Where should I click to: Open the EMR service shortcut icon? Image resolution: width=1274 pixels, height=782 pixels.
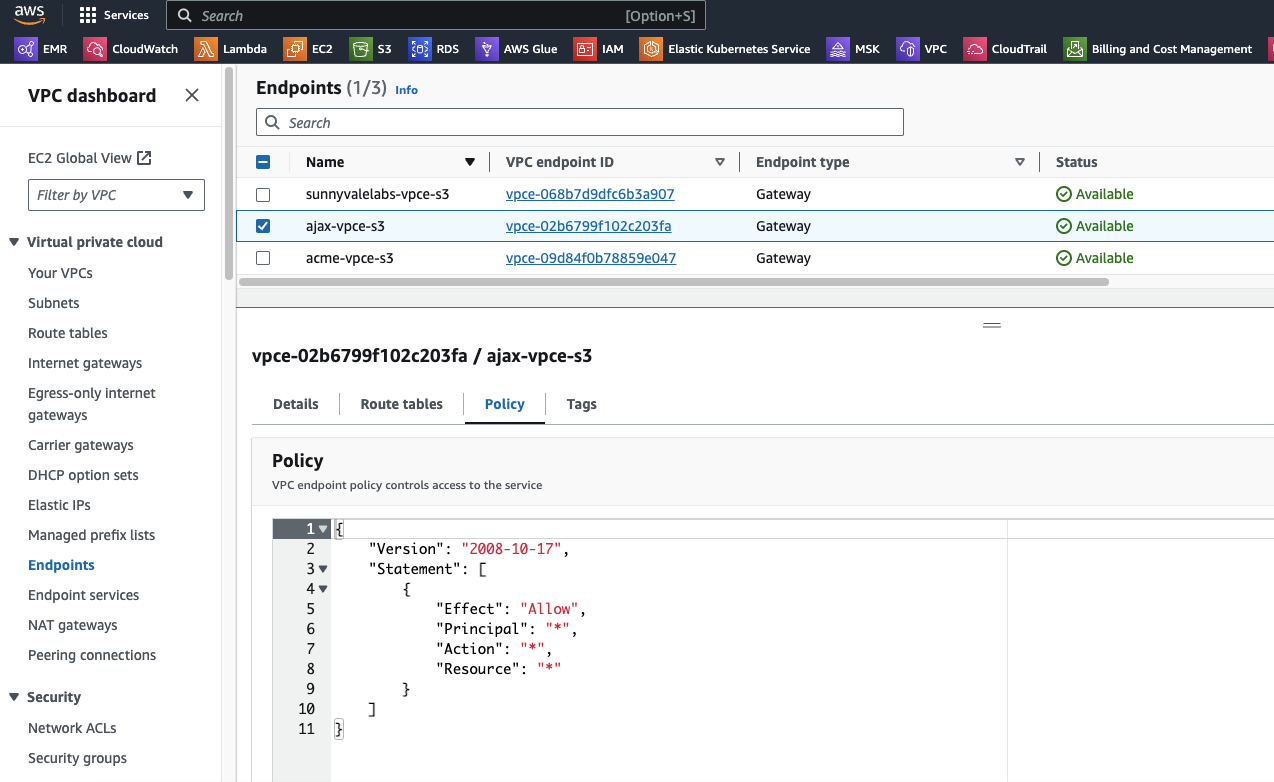26,49
